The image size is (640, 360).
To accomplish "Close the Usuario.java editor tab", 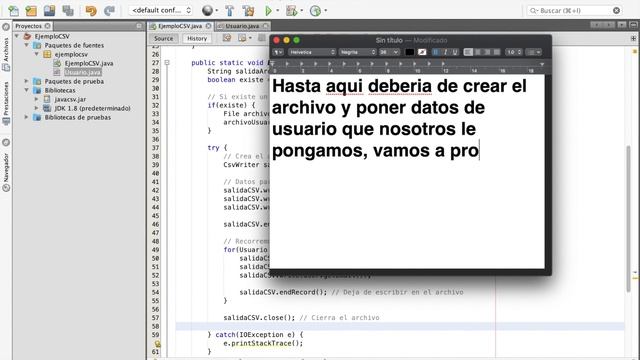I will (266, 26).
